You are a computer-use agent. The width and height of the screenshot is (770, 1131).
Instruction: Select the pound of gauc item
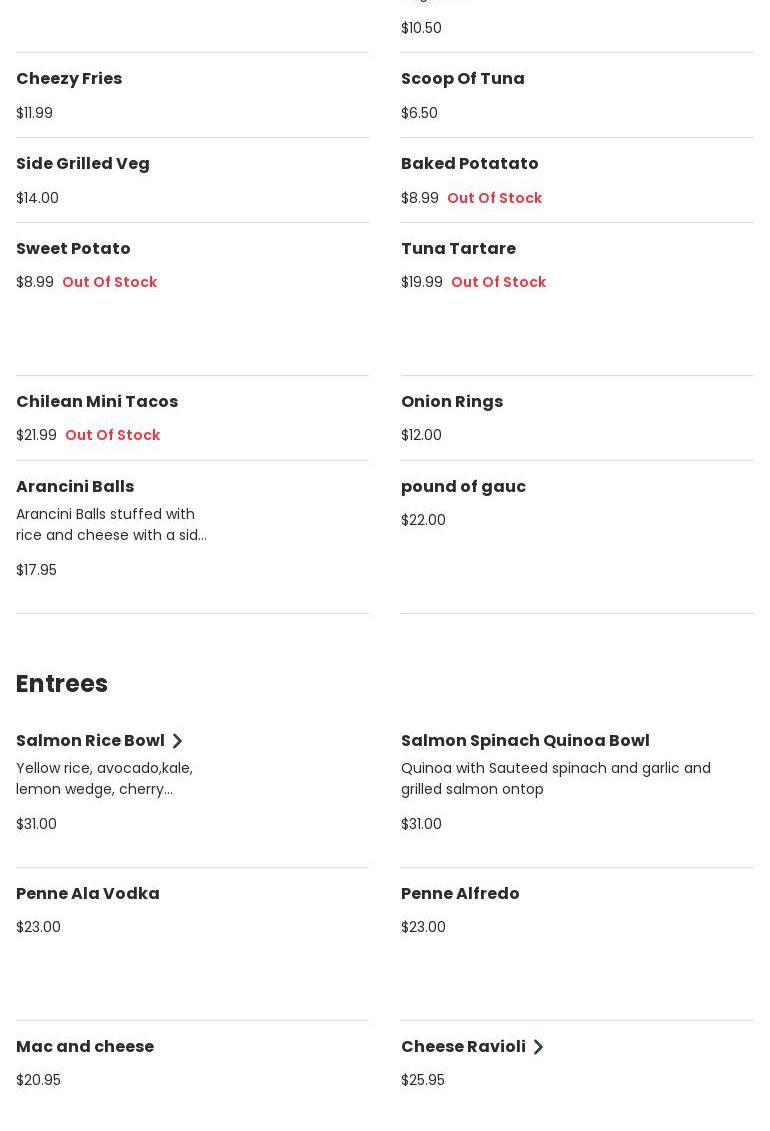pyautogui.click(x=463, y=487)
